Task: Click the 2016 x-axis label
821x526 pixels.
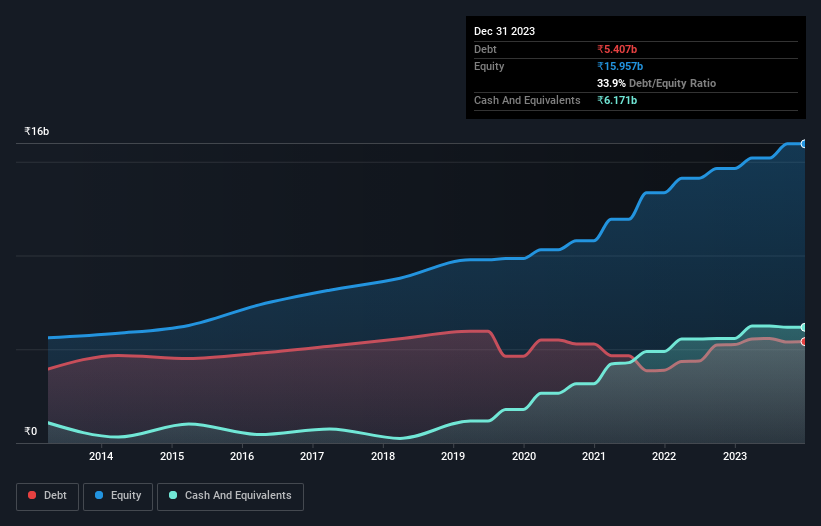Action: 242,456
